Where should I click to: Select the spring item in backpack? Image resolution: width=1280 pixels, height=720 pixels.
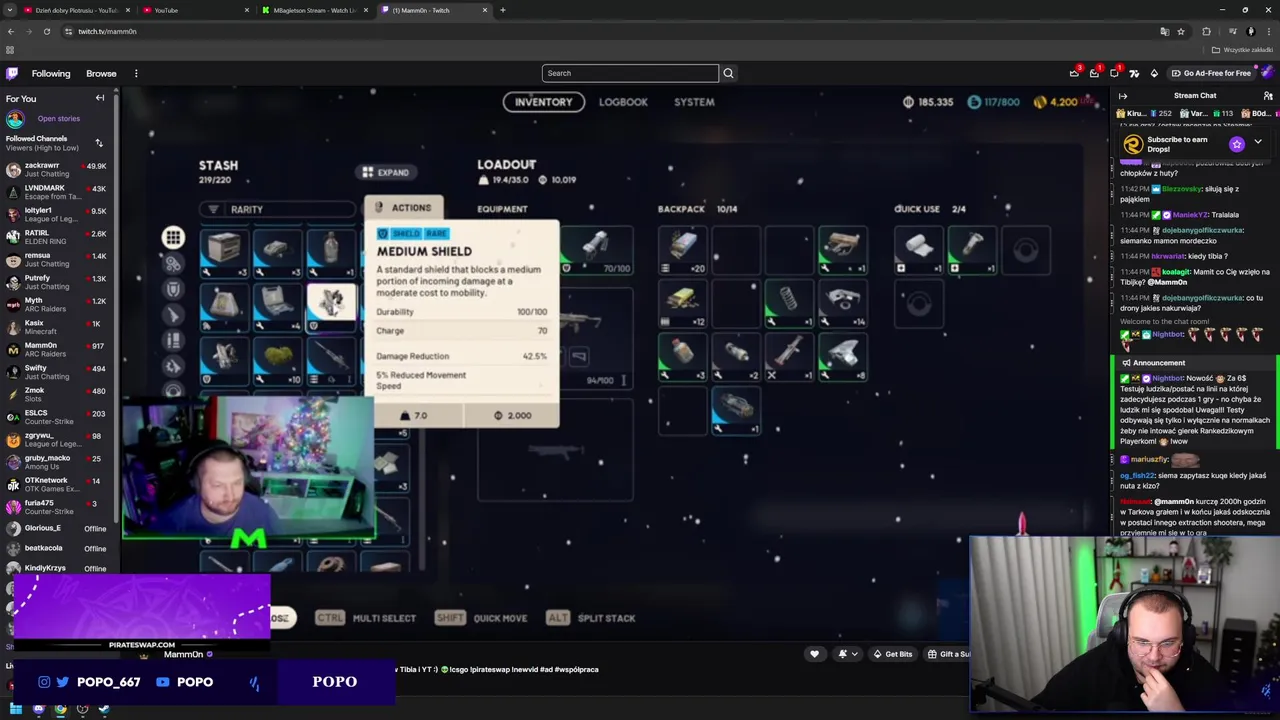coord(789,305)
